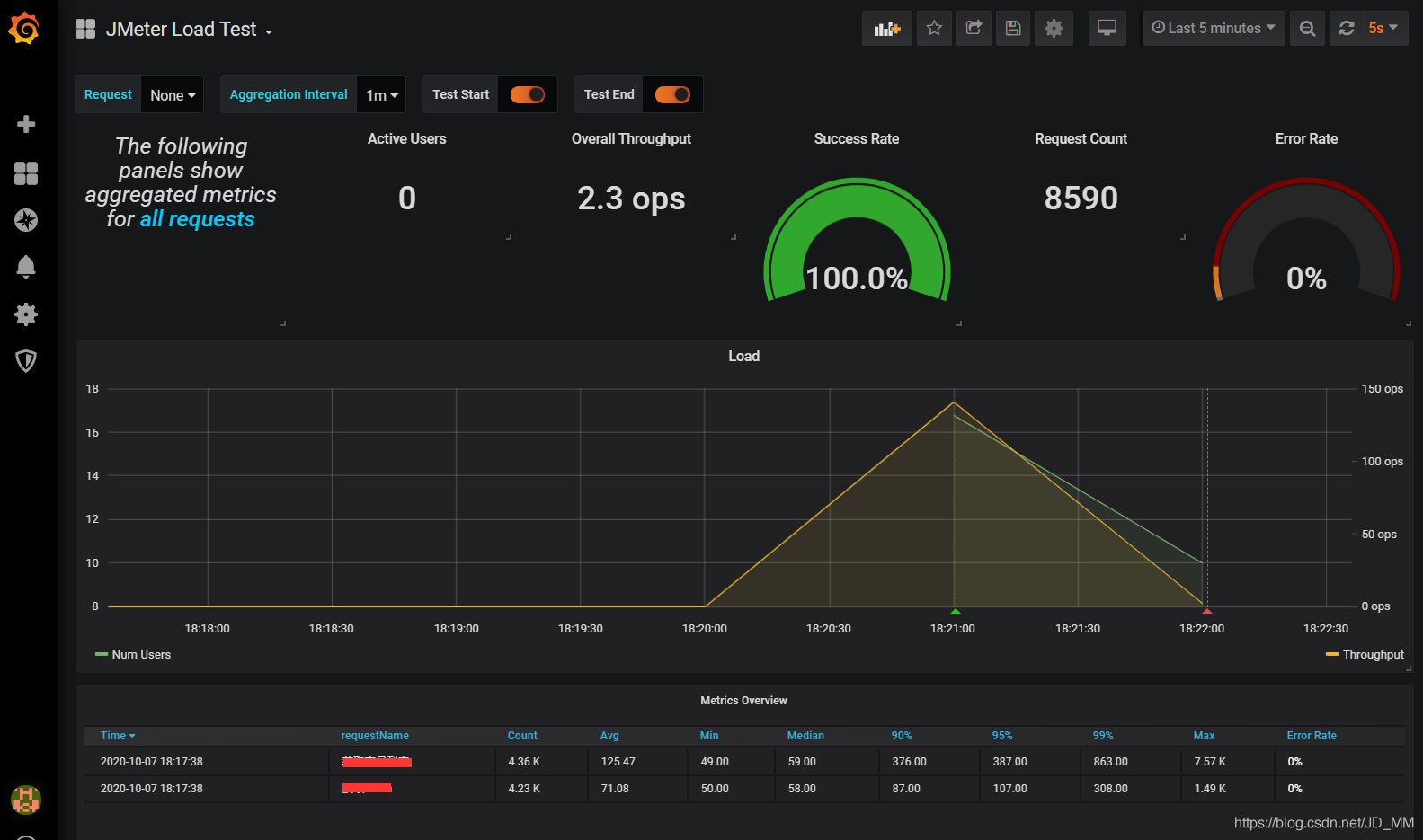The height and width of the screenshot is (840, 1423).
Task: Click the Aggregation Interval label
Action: (289, 94)
